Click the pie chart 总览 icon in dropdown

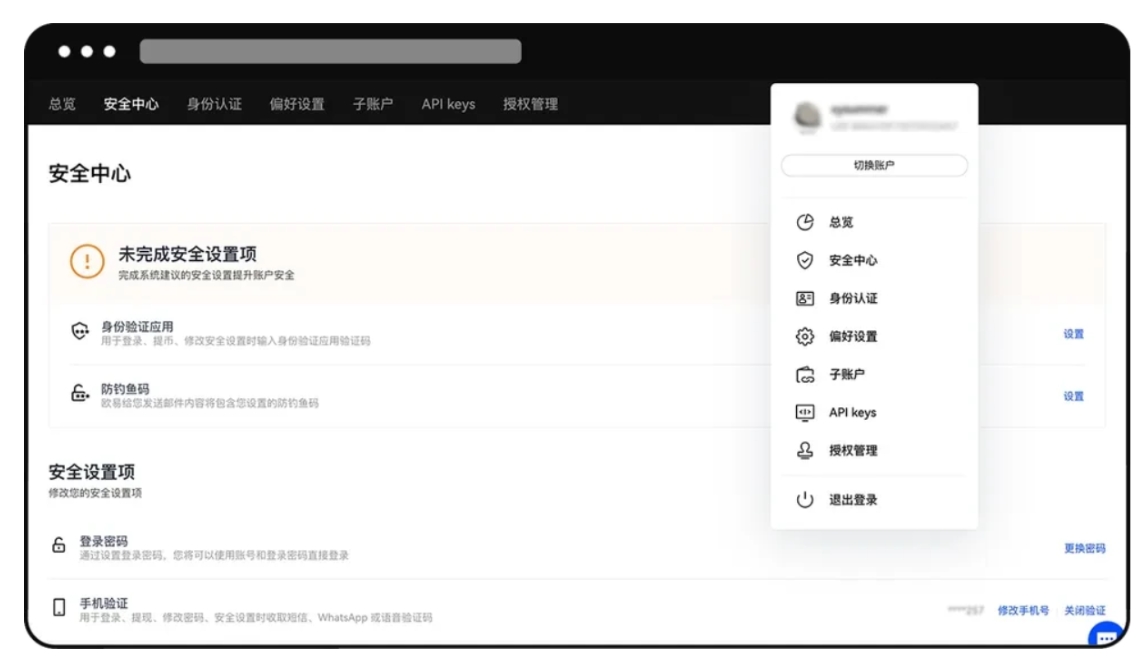805,222
